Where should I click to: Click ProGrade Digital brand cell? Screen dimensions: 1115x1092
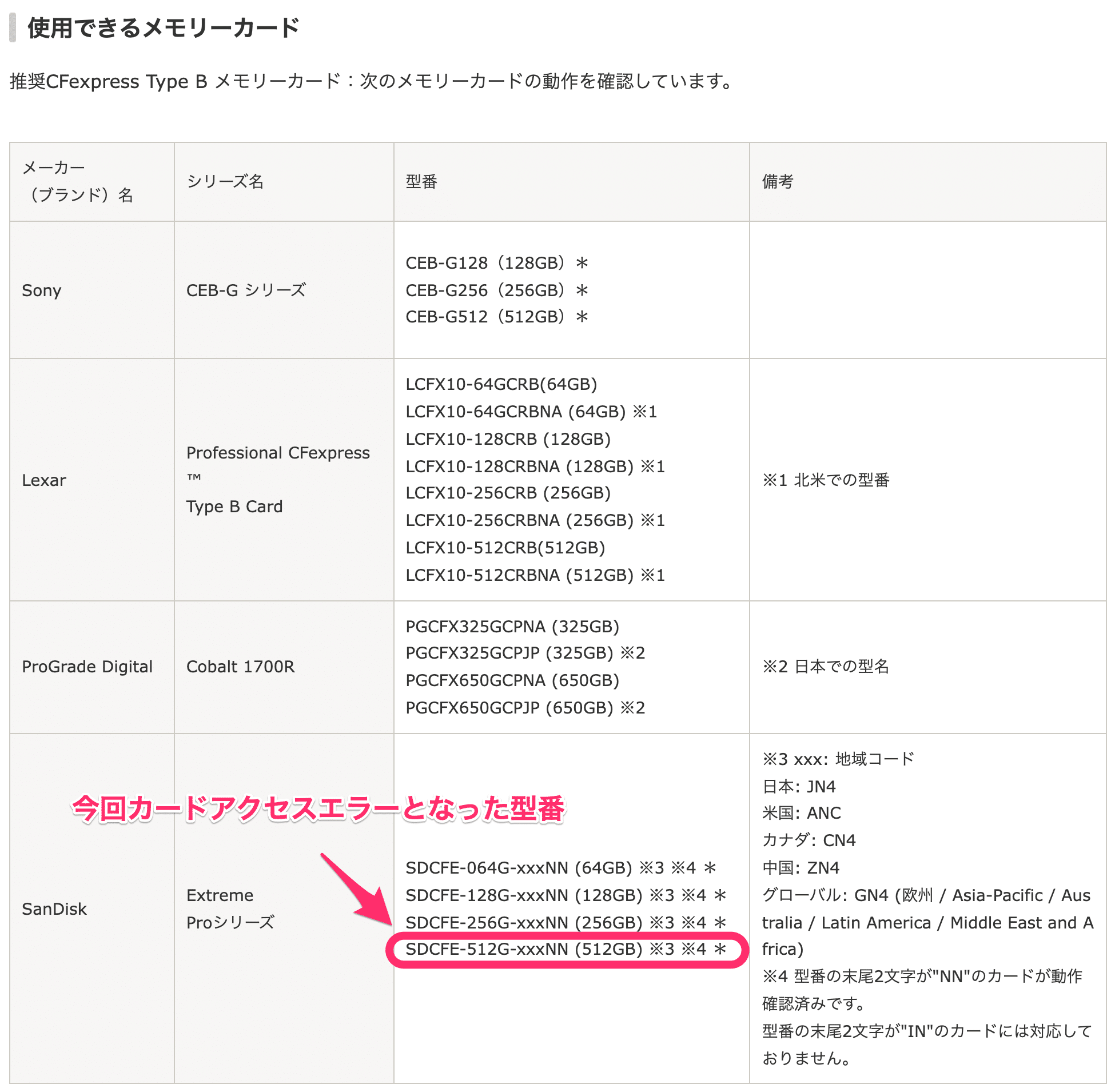point(87,667)
